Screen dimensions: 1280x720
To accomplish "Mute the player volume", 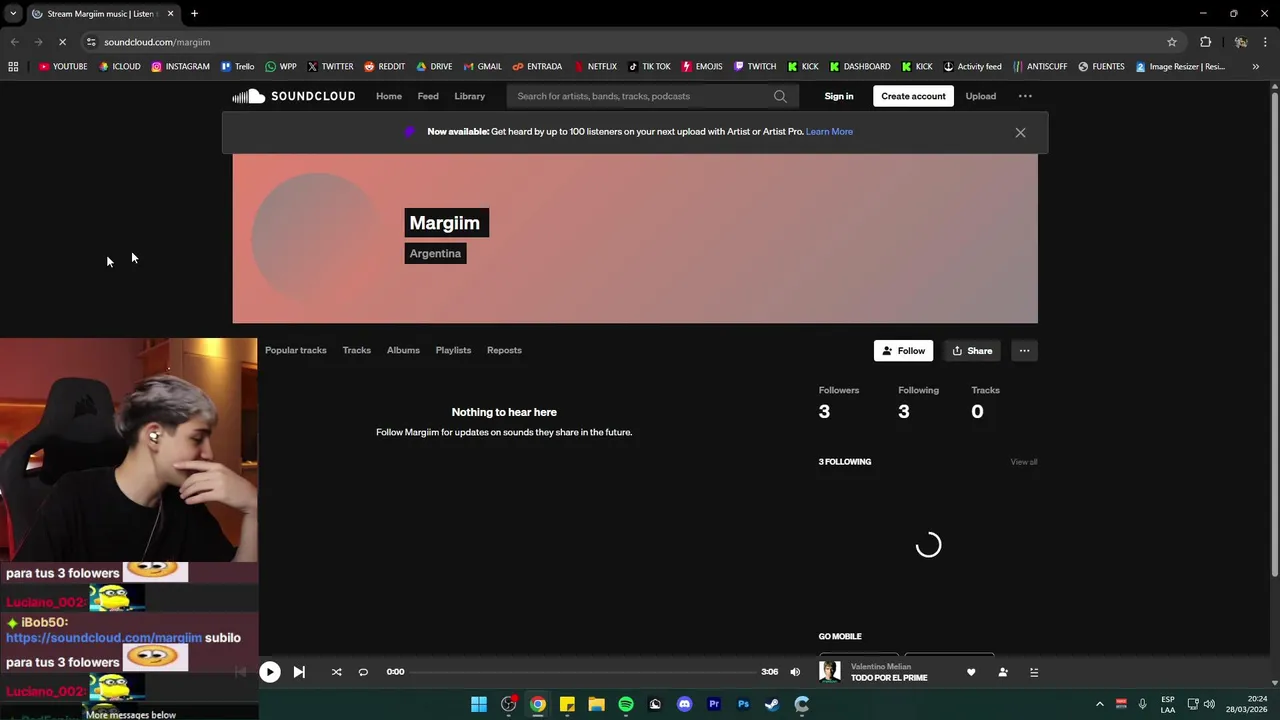I will [x=795, y=672].
